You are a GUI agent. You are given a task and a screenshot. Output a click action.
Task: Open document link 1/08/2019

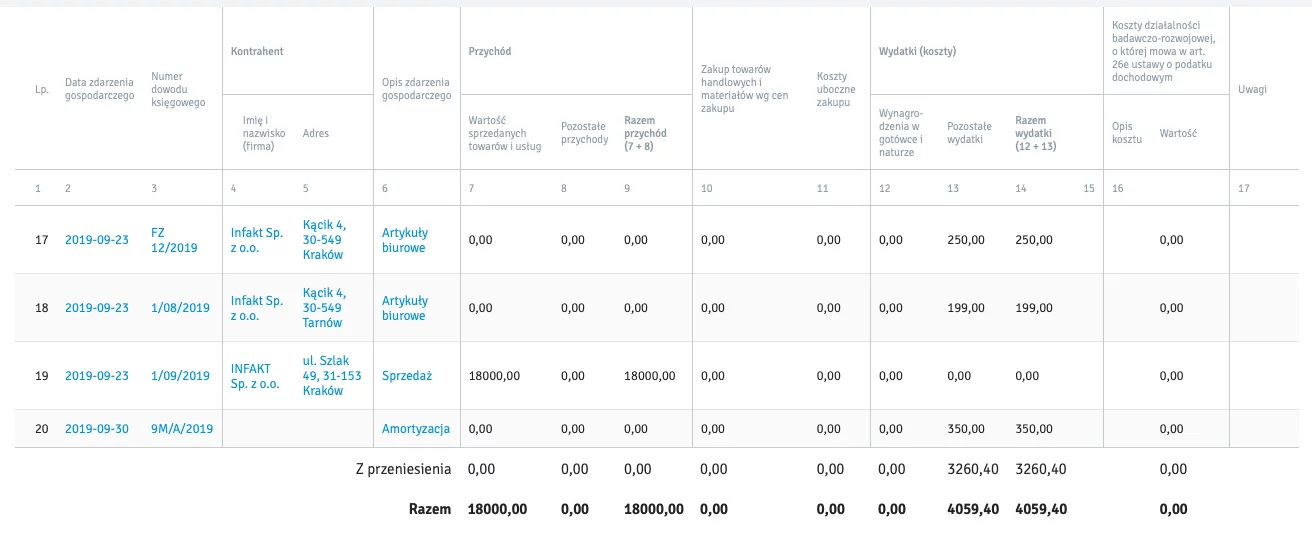coord(180,308)
